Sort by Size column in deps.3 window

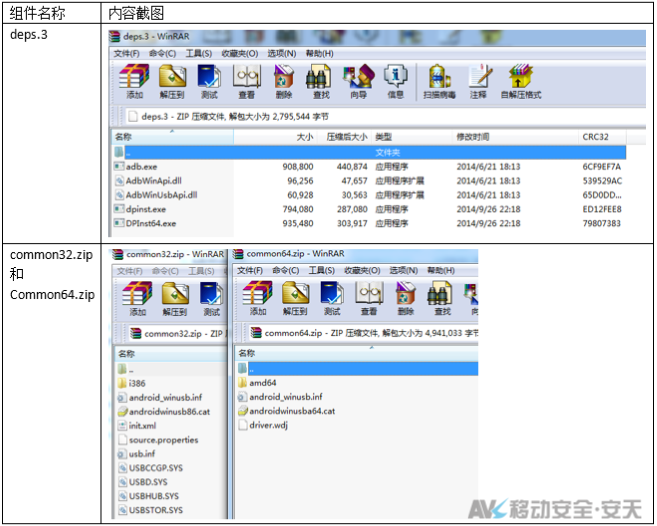[275, 137]
